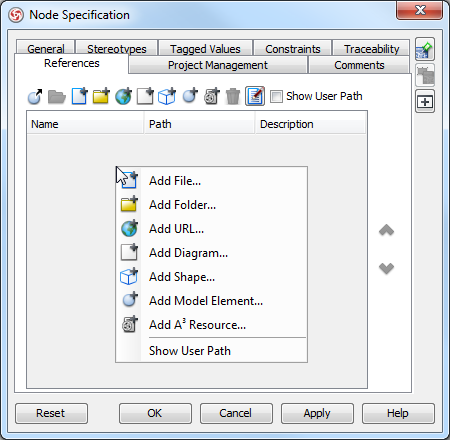Viewport: 450px width, 440px height.
Task: Click the Reset button
Action: click(51, 413)
